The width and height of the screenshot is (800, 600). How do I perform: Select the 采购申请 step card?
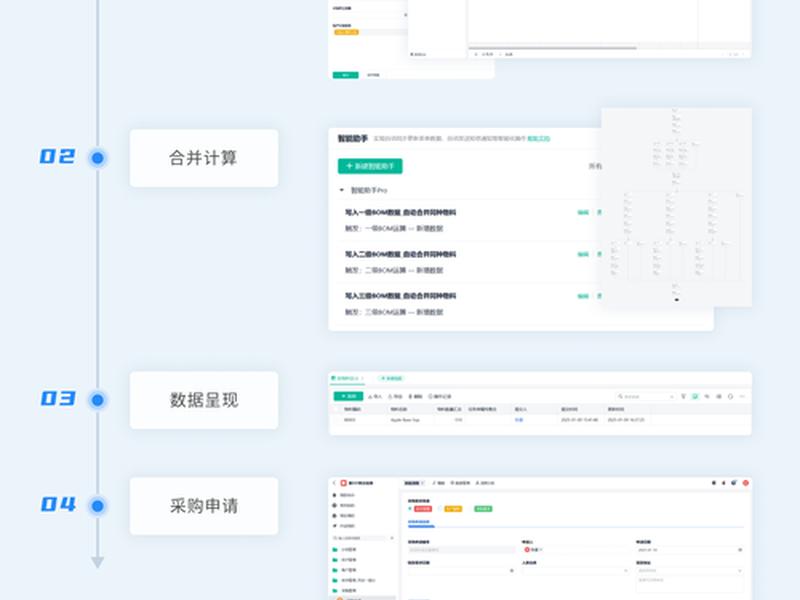click(204, 506)
